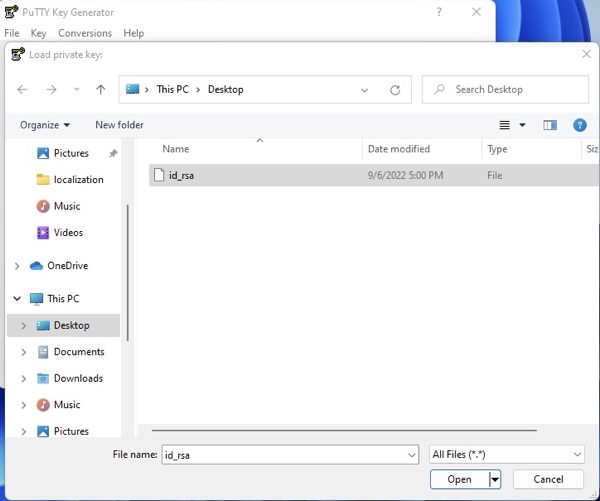
Task: Expand the OneDrive tree node
Action: (17, 266)
